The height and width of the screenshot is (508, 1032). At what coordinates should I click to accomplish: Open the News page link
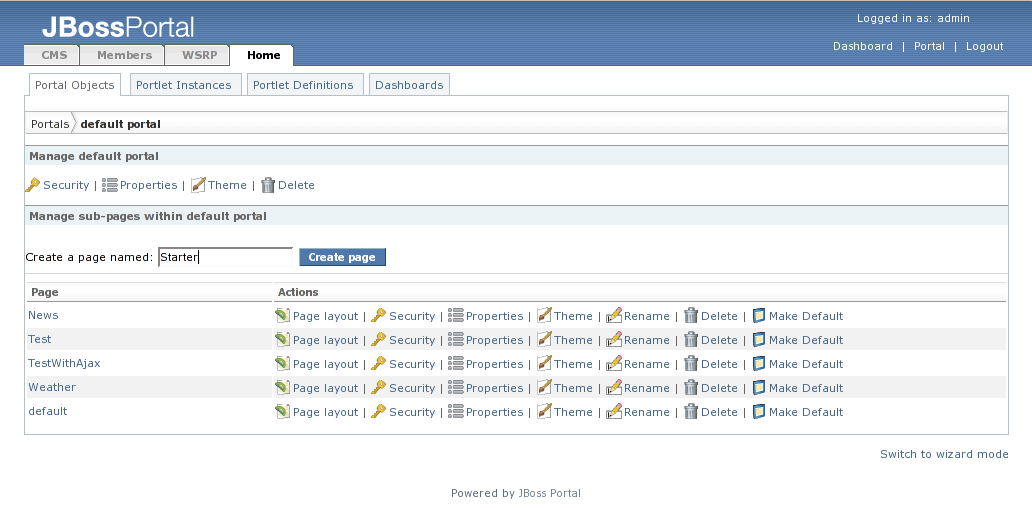[43, 315]
